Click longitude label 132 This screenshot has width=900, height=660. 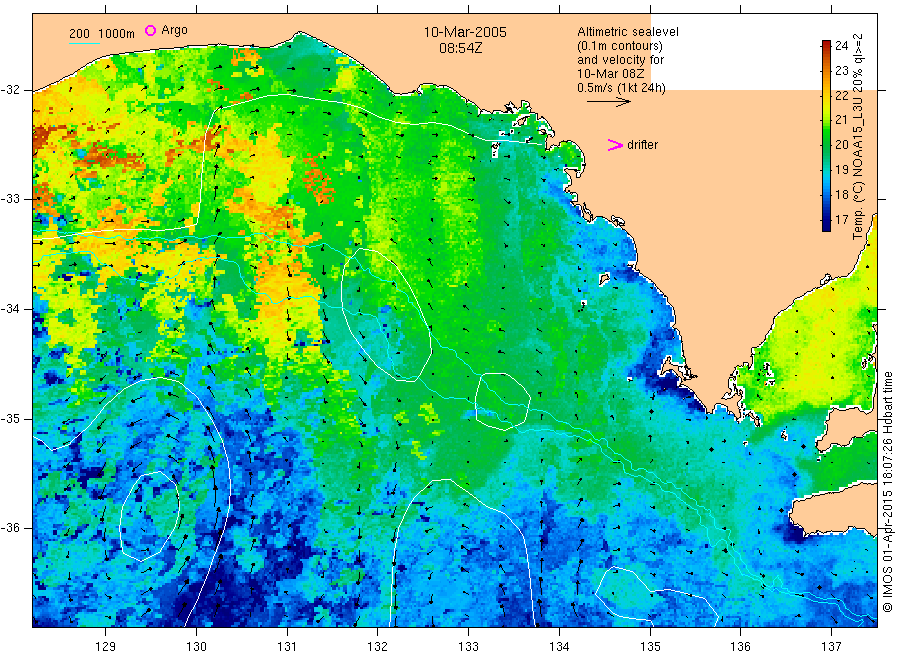[378, 647]
